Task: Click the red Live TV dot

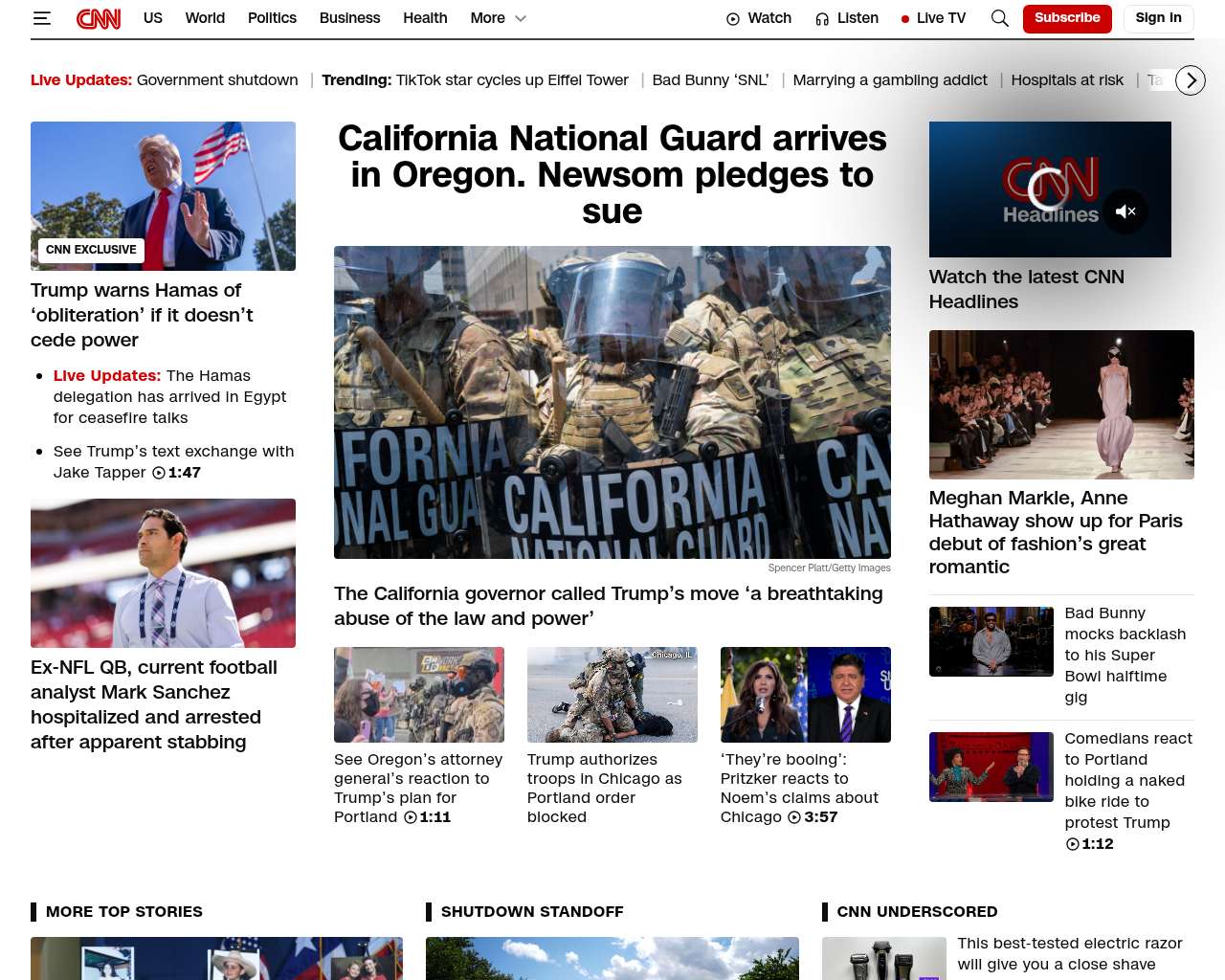Action: coord(905,19)
